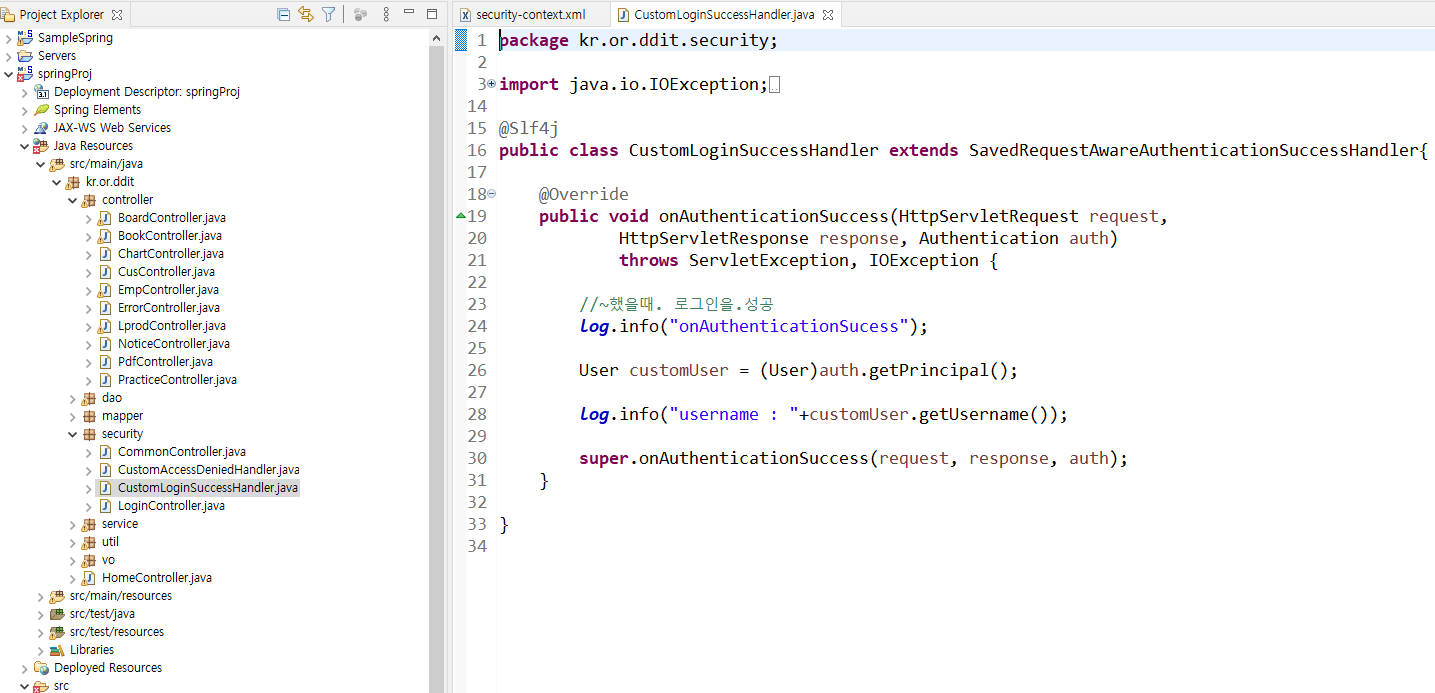Maximize the Project Explorer view
The height and width of the screenshot is (693, 1435).
coord(432,14)
